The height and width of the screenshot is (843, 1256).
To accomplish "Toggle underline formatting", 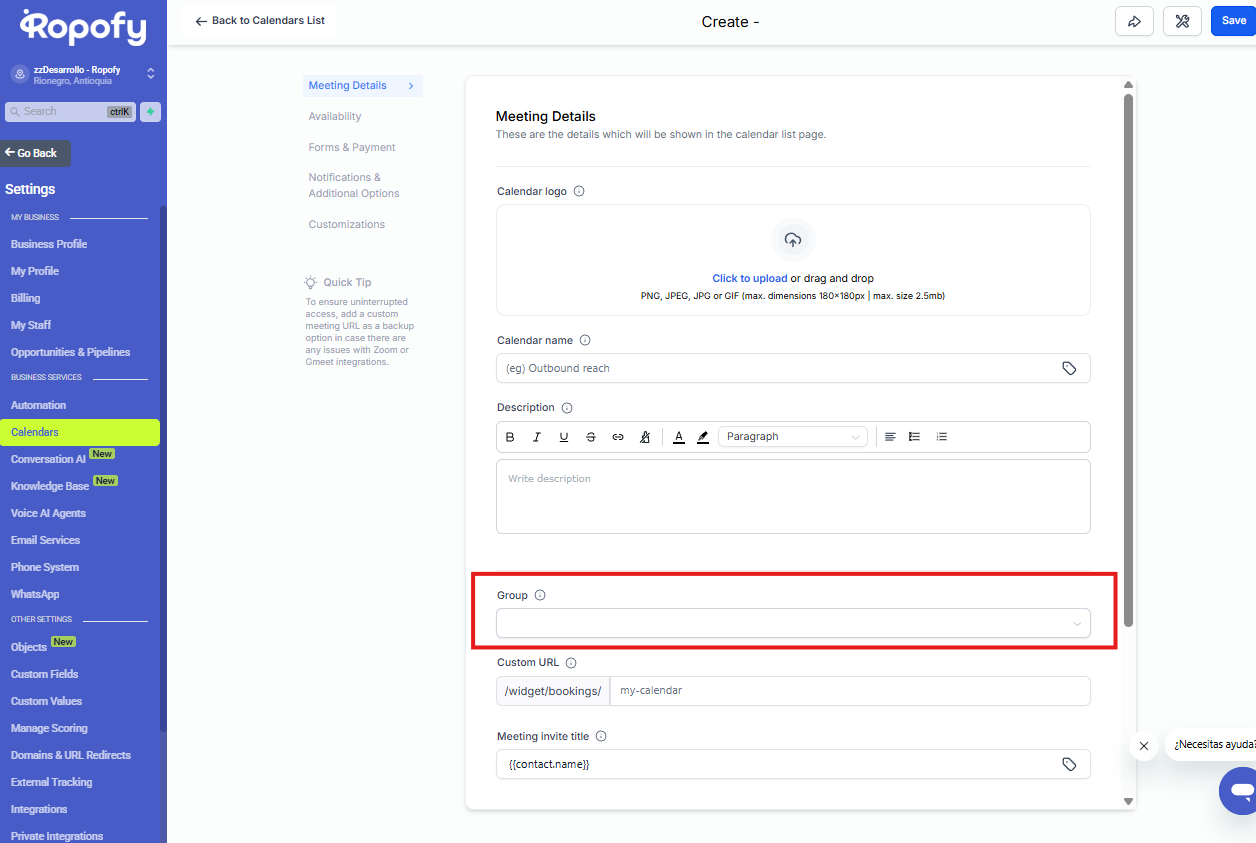I will tap(564, 437).
